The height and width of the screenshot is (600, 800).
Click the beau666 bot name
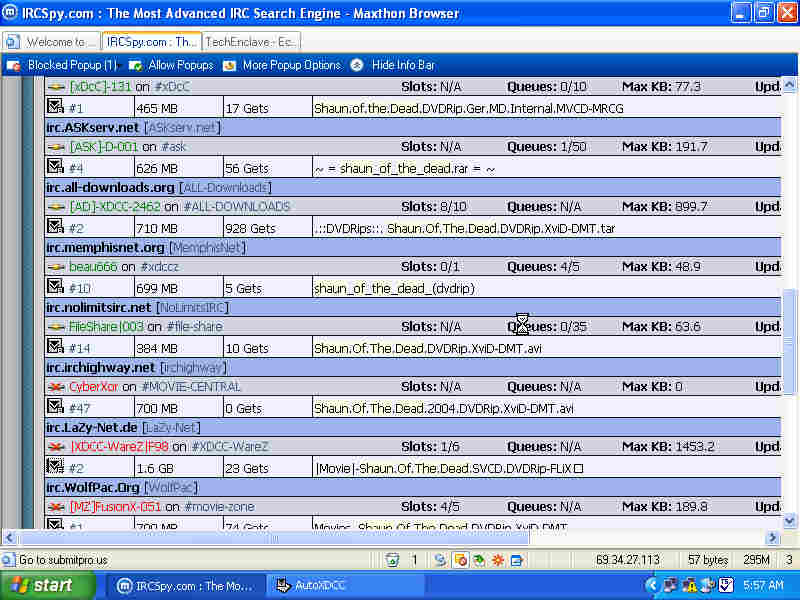(93, 267)
